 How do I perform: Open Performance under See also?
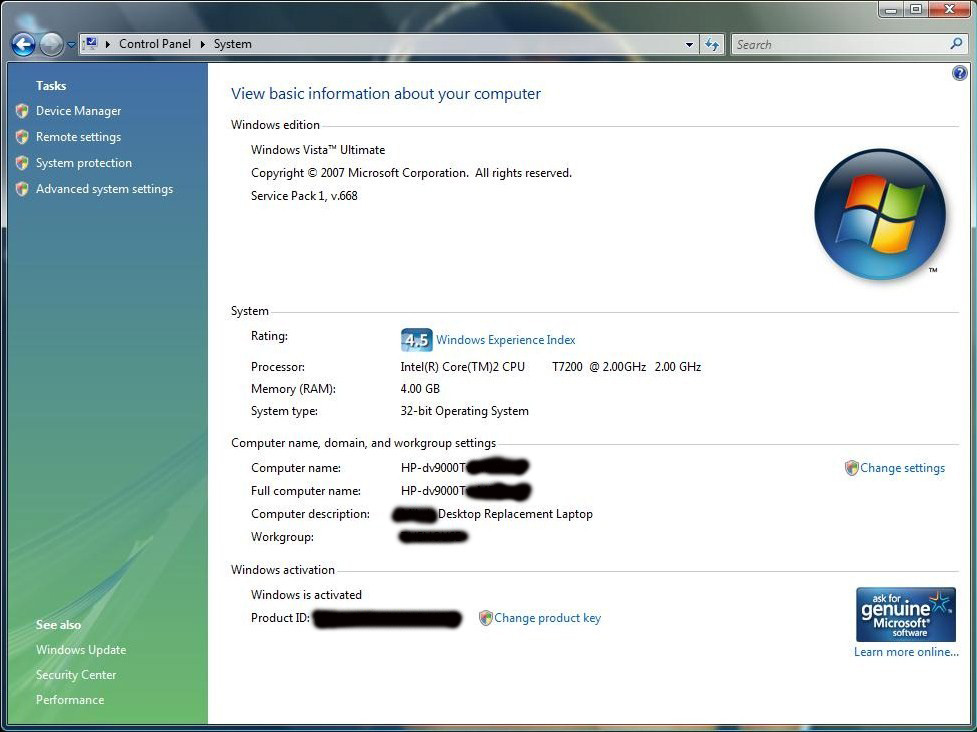pos(70,700)
